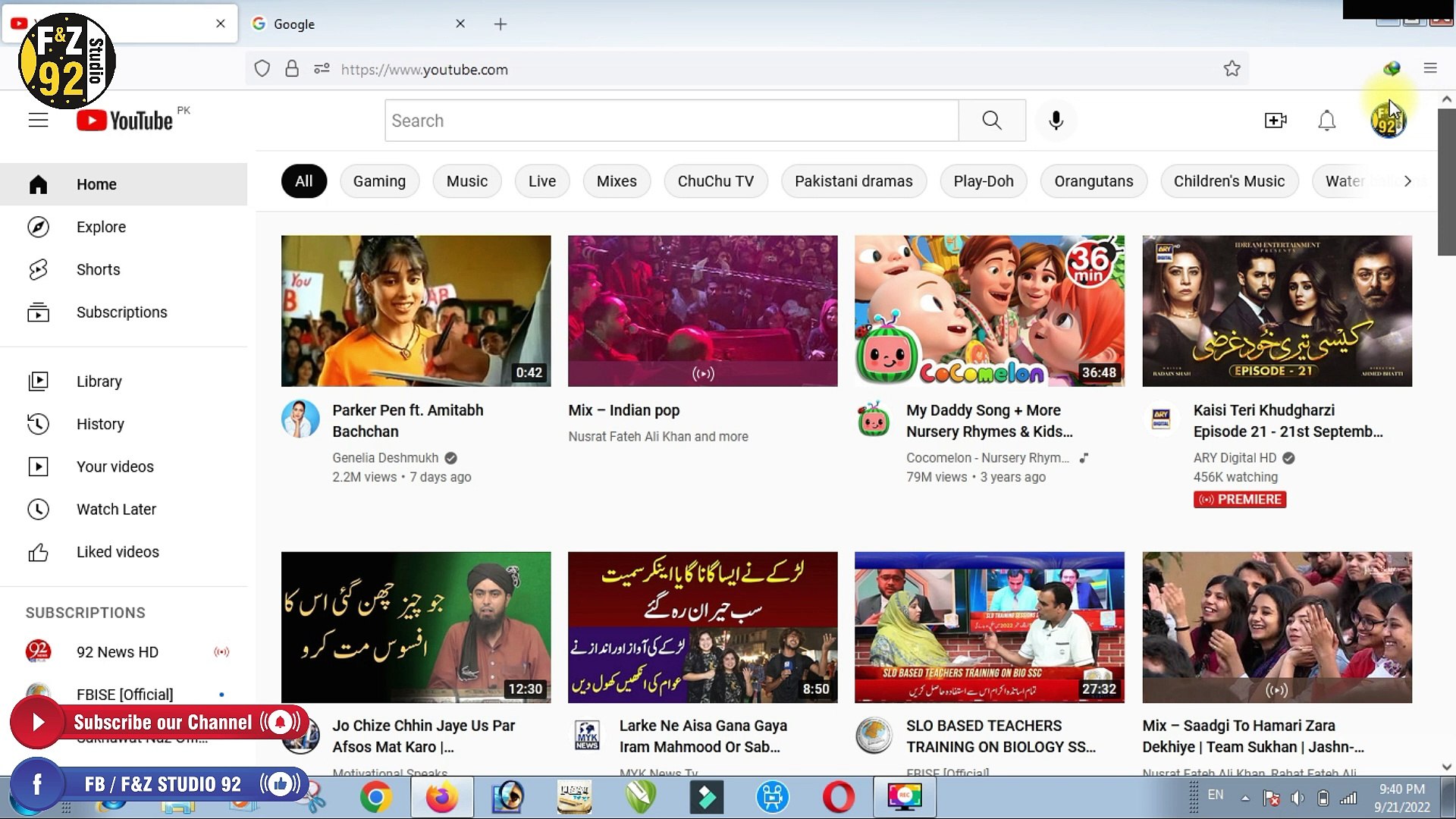Start voice search with the microphone icon
The height and width of the screenshot is (819, 1456).
1056,121
